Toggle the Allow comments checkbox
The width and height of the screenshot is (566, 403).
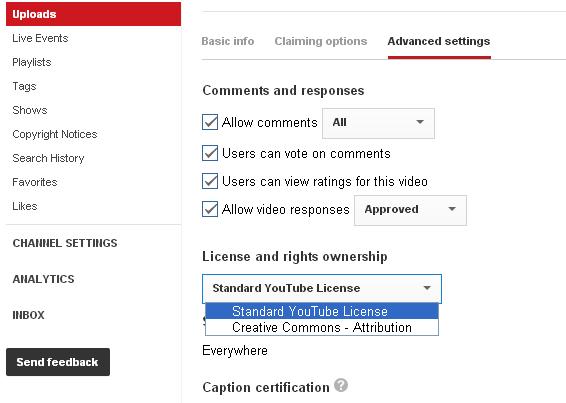click(x=210, y=122)
